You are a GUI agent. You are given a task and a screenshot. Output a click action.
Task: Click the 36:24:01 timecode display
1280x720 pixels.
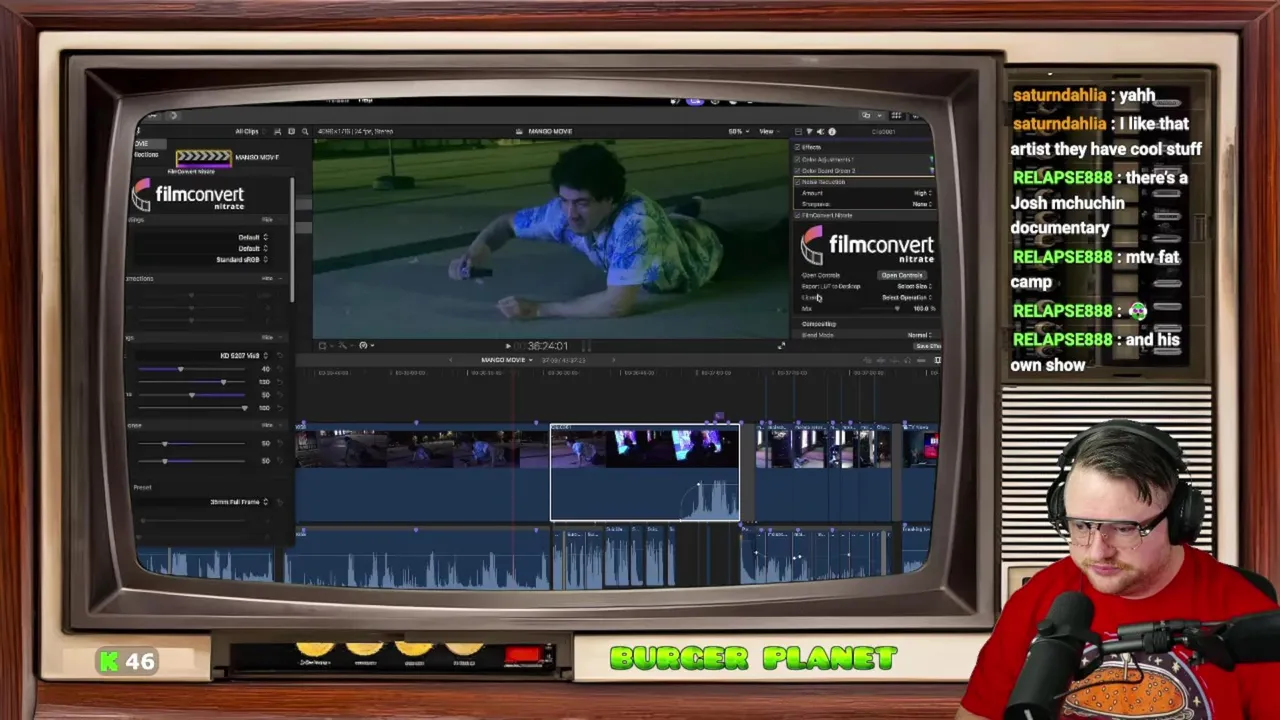tap(547, 346)
